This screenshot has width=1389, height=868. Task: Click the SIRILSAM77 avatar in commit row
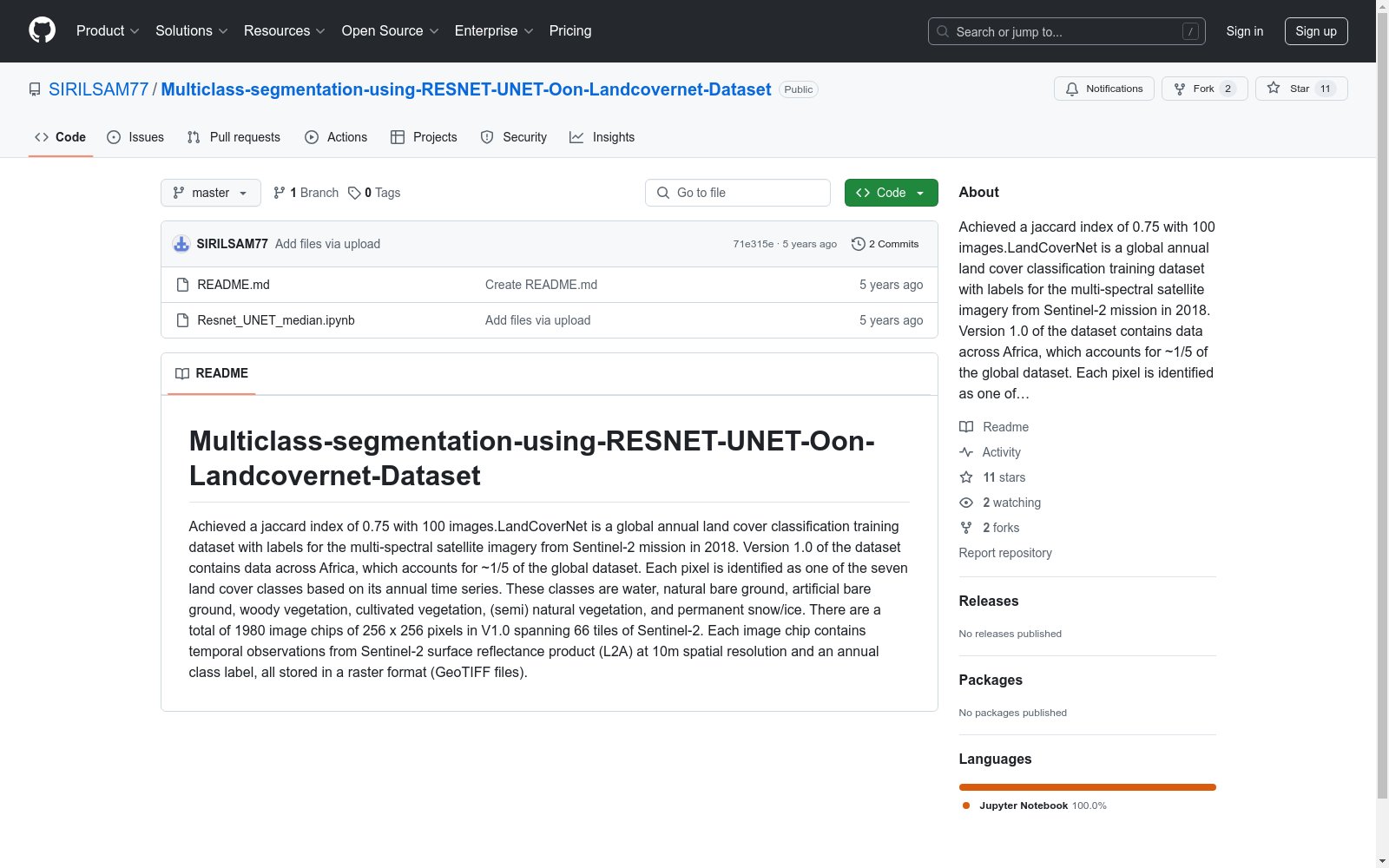click(181, 244)
